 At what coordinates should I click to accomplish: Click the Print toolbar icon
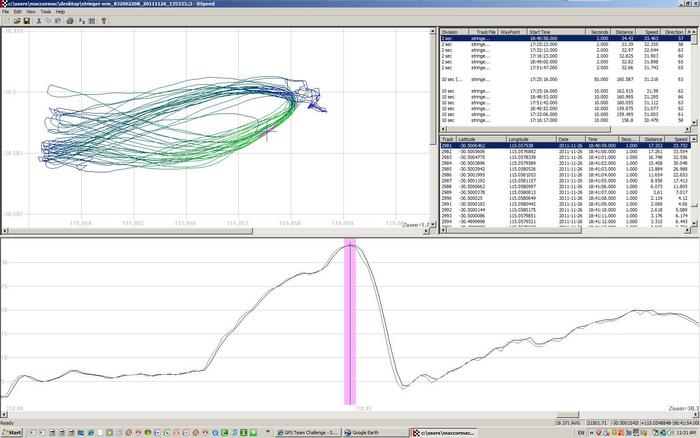69,20
